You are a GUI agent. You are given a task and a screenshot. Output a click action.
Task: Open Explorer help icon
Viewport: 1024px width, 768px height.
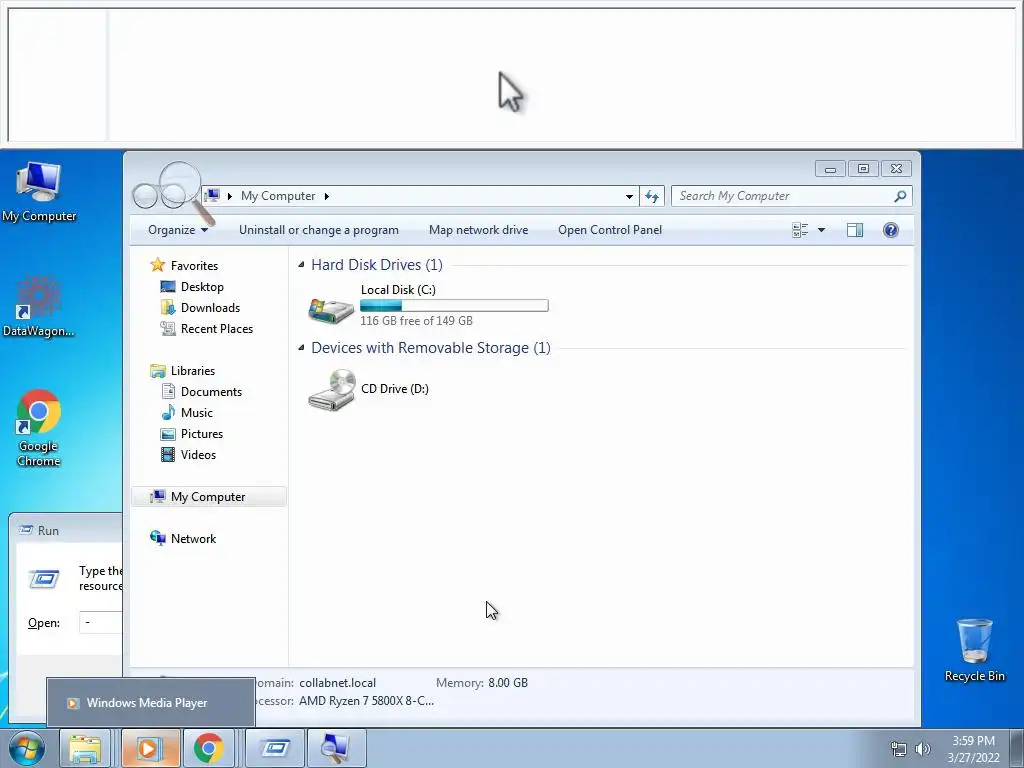891,230
